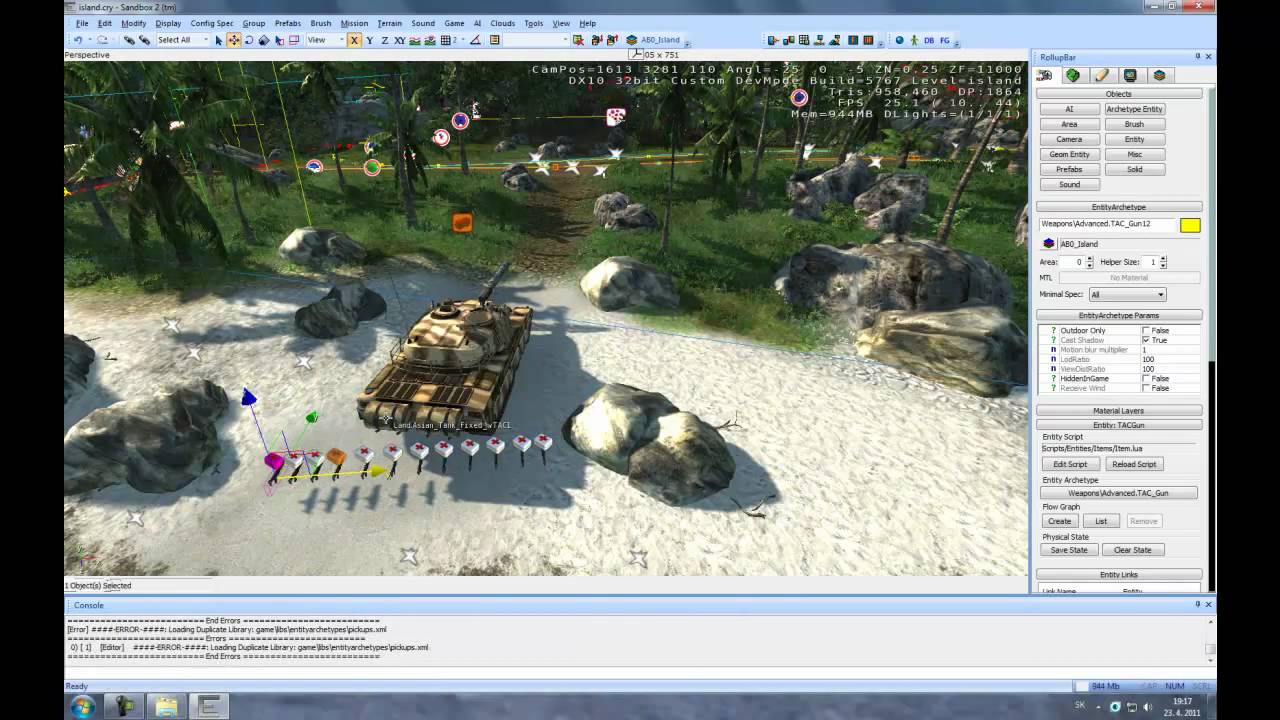This screenshot has width=1280, height=720.
Task: Open the DB database view
Action: (929, 40)
